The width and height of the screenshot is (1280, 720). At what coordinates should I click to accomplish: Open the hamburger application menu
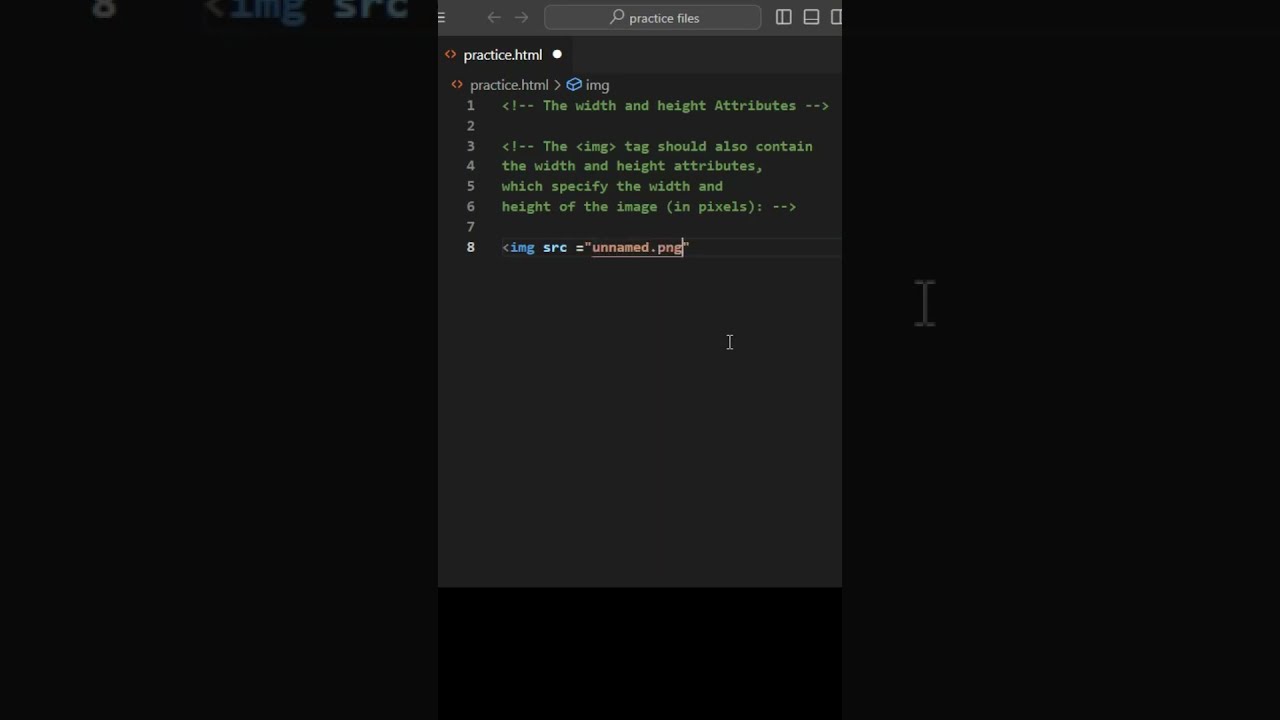point(441,17)
